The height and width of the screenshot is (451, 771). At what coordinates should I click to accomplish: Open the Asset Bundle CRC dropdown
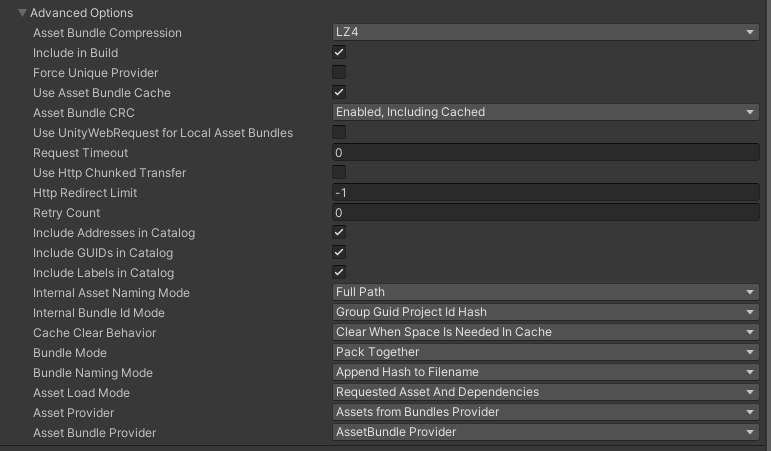(x=545, y=113)
